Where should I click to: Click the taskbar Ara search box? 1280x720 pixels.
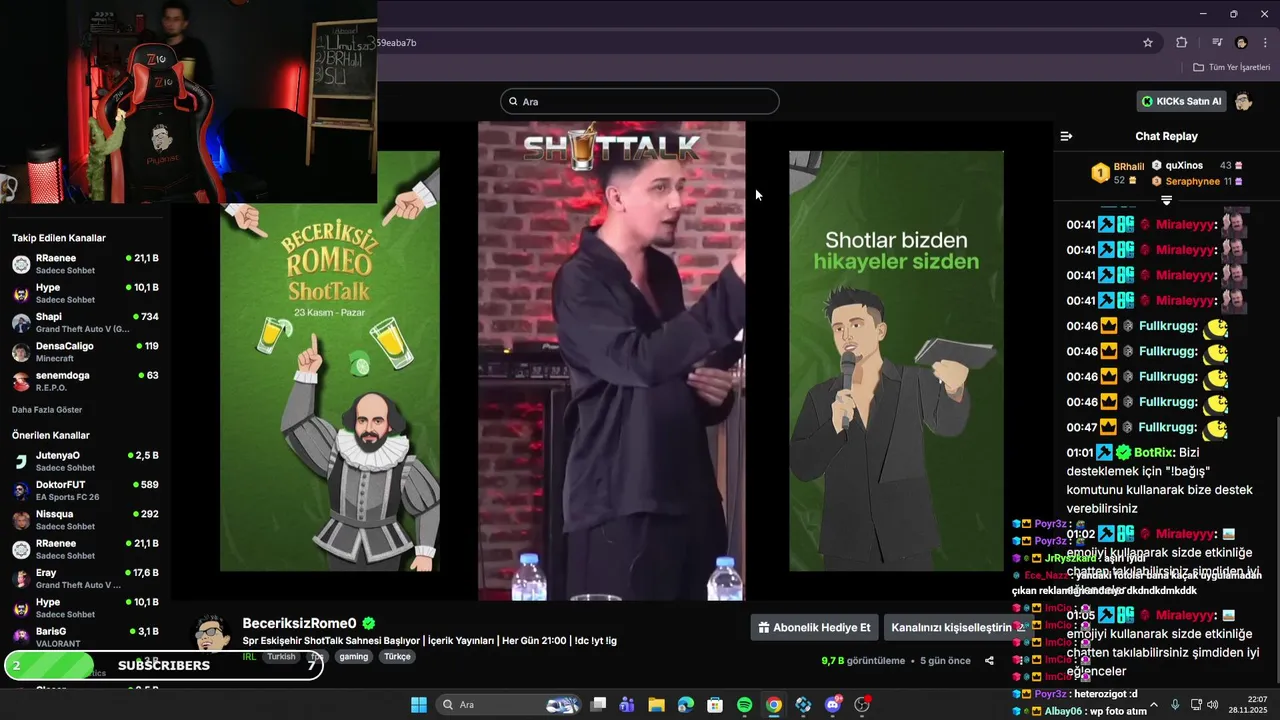pyautogui.click(x=509, y=705)
